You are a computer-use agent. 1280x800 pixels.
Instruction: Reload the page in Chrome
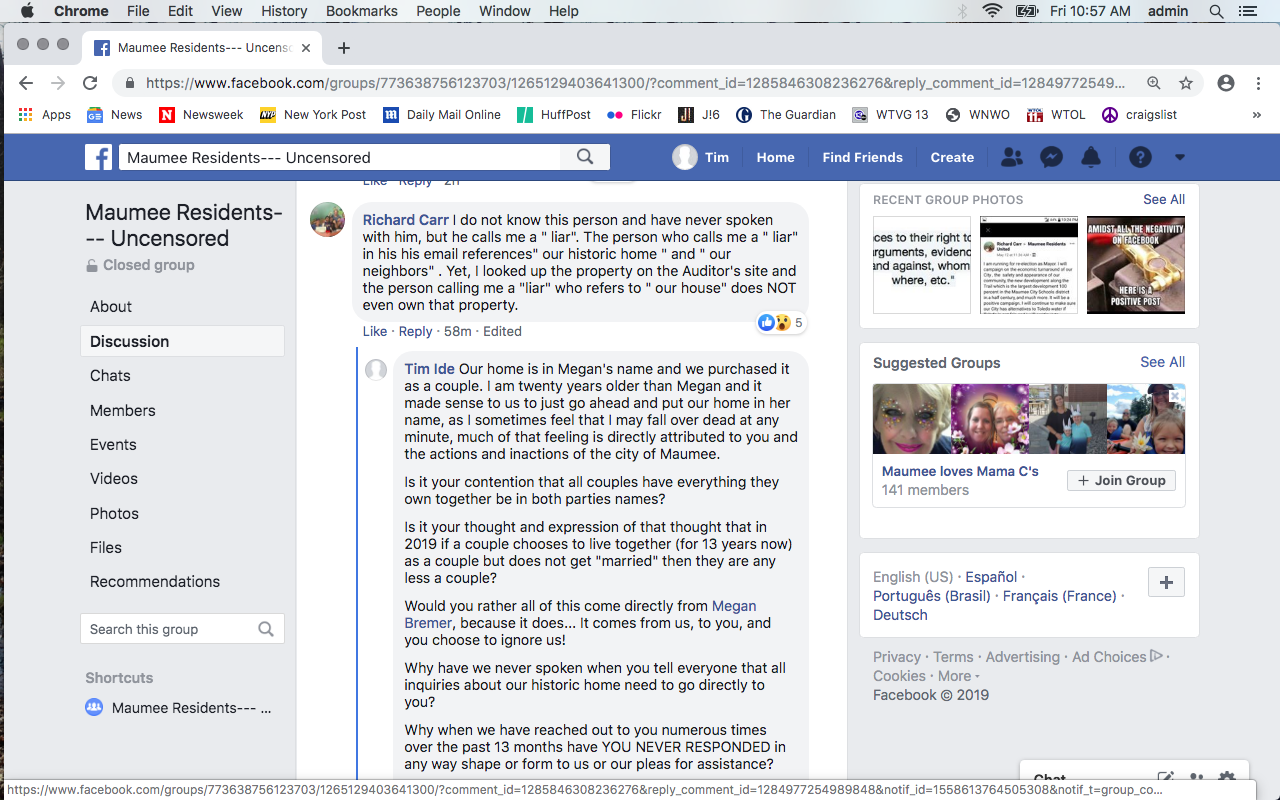point(90,83)
